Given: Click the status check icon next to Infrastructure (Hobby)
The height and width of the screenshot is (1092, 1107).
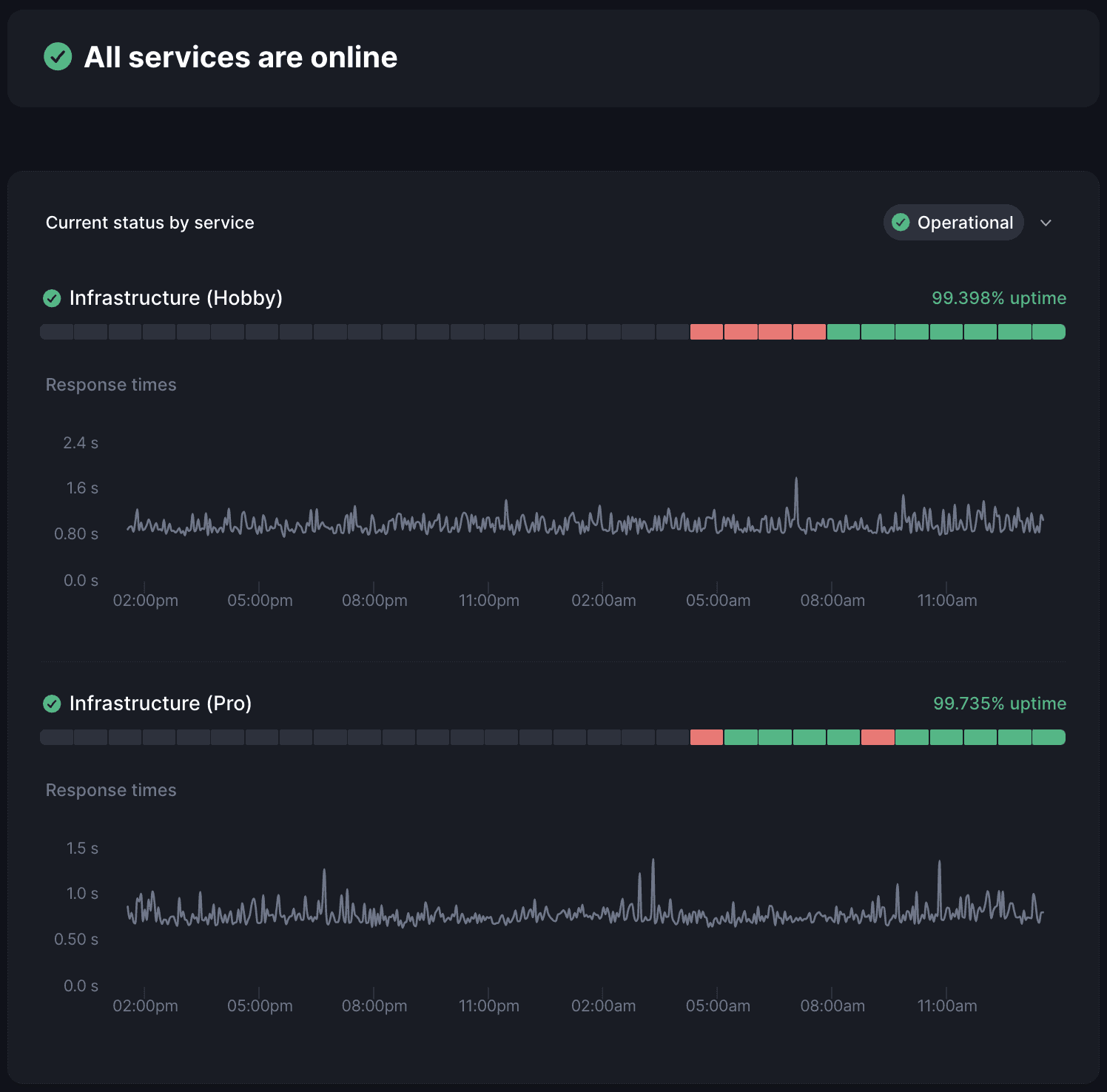Looking at the screenshot, I should click(x=52, y=298).
